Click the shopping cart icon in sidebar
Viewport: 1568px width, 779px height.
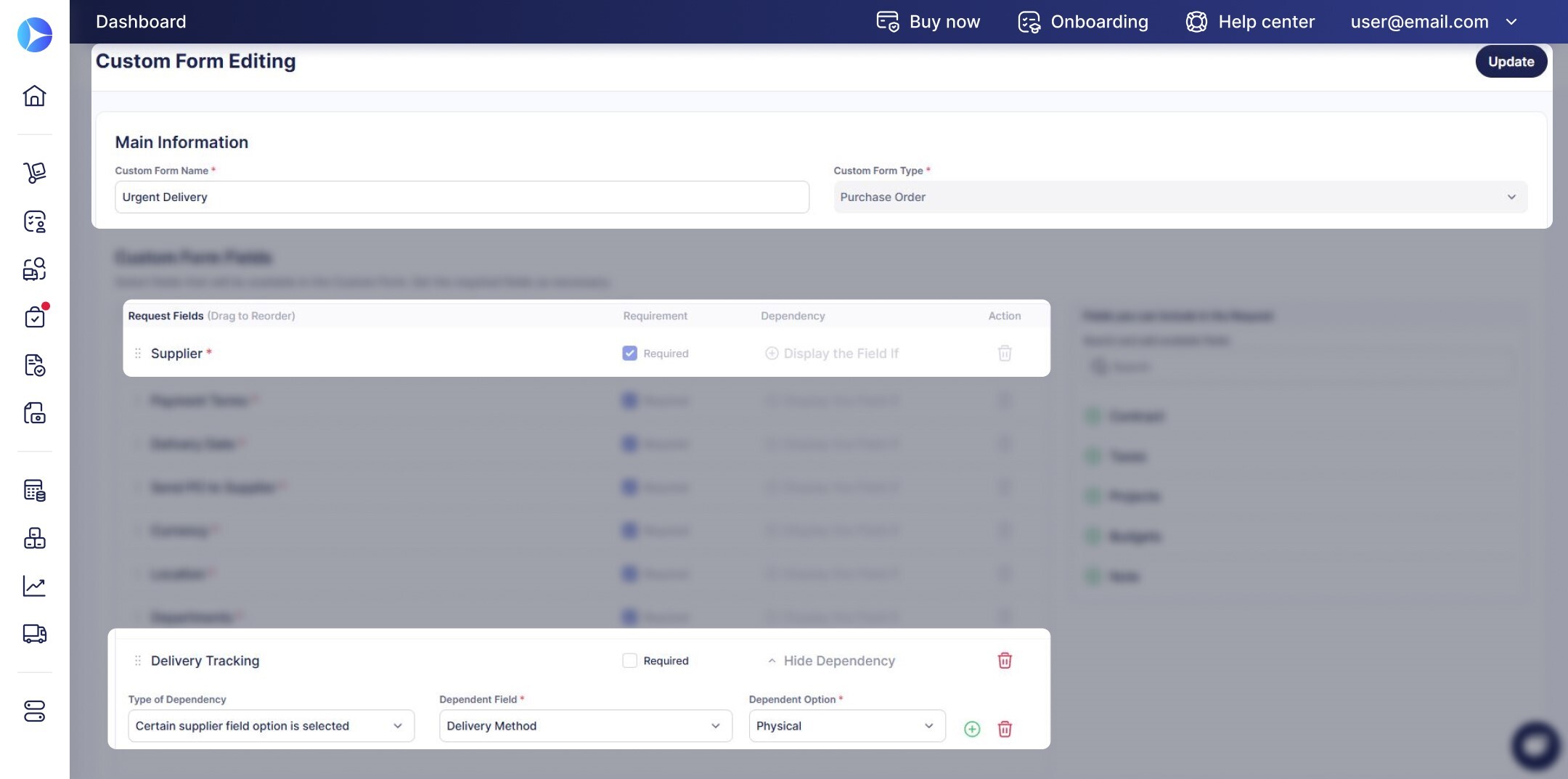(x=34, y=173)
